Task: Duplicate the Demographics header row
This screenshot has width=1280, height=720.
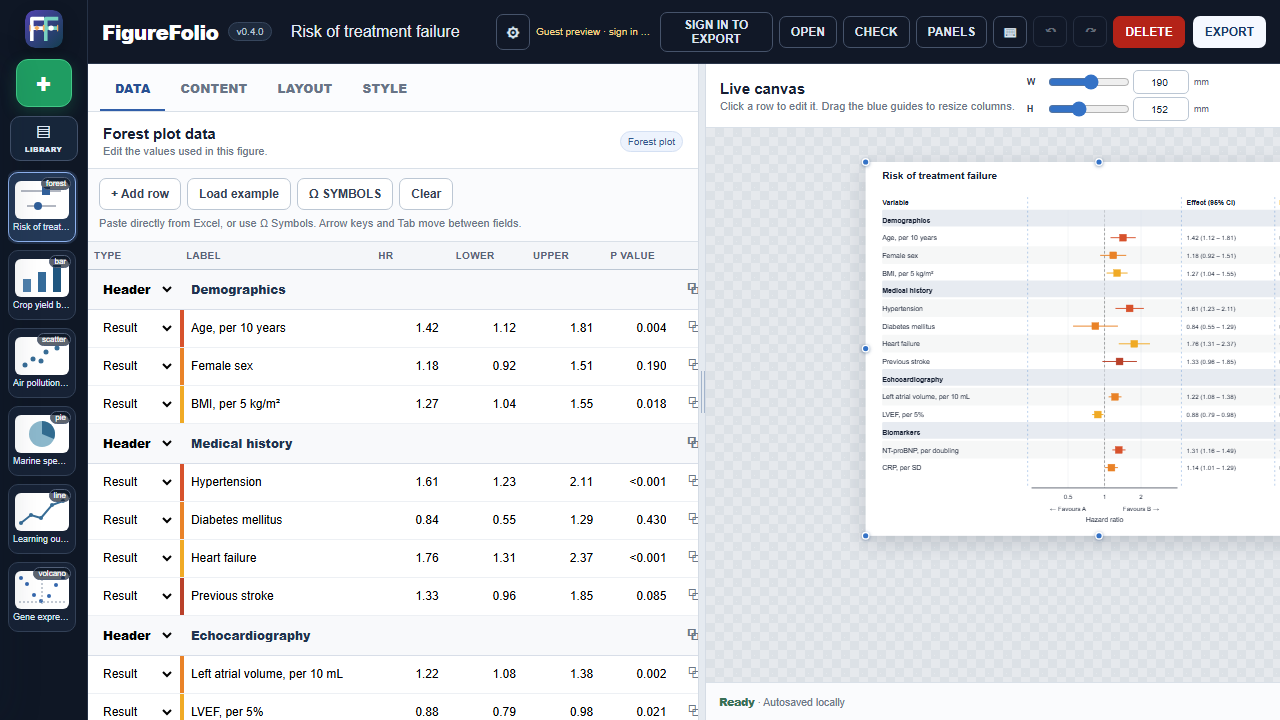Action: [692, 289]
